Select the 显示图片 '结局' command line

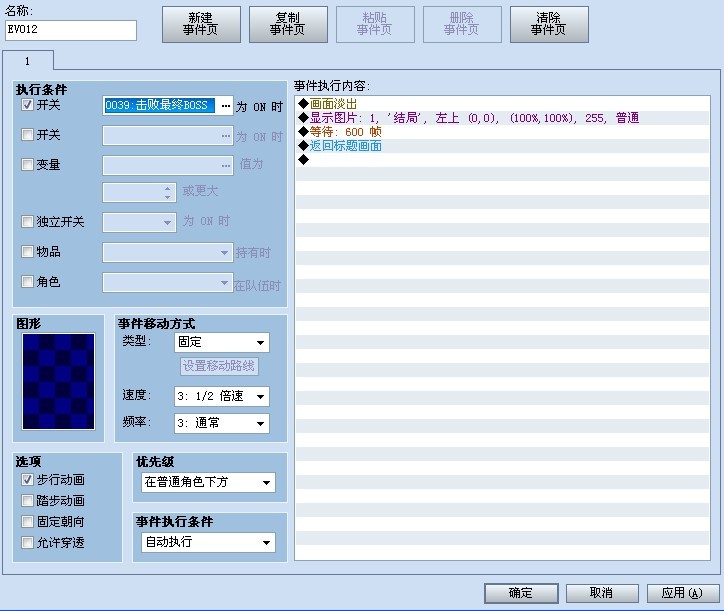502,118
